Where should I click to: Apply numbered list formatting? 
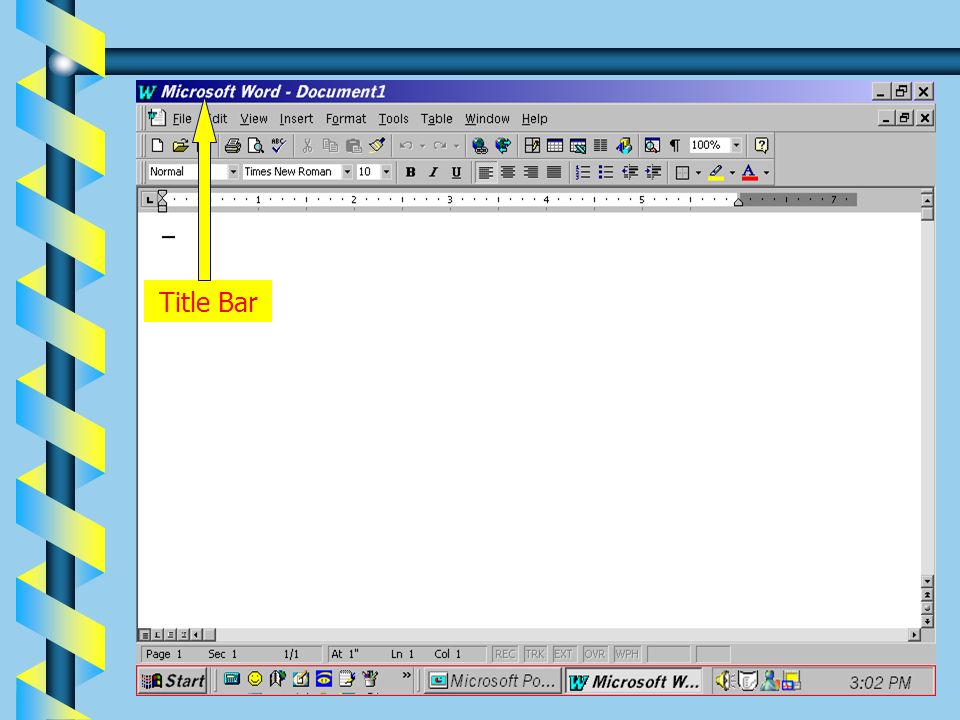tap(583, 173)
